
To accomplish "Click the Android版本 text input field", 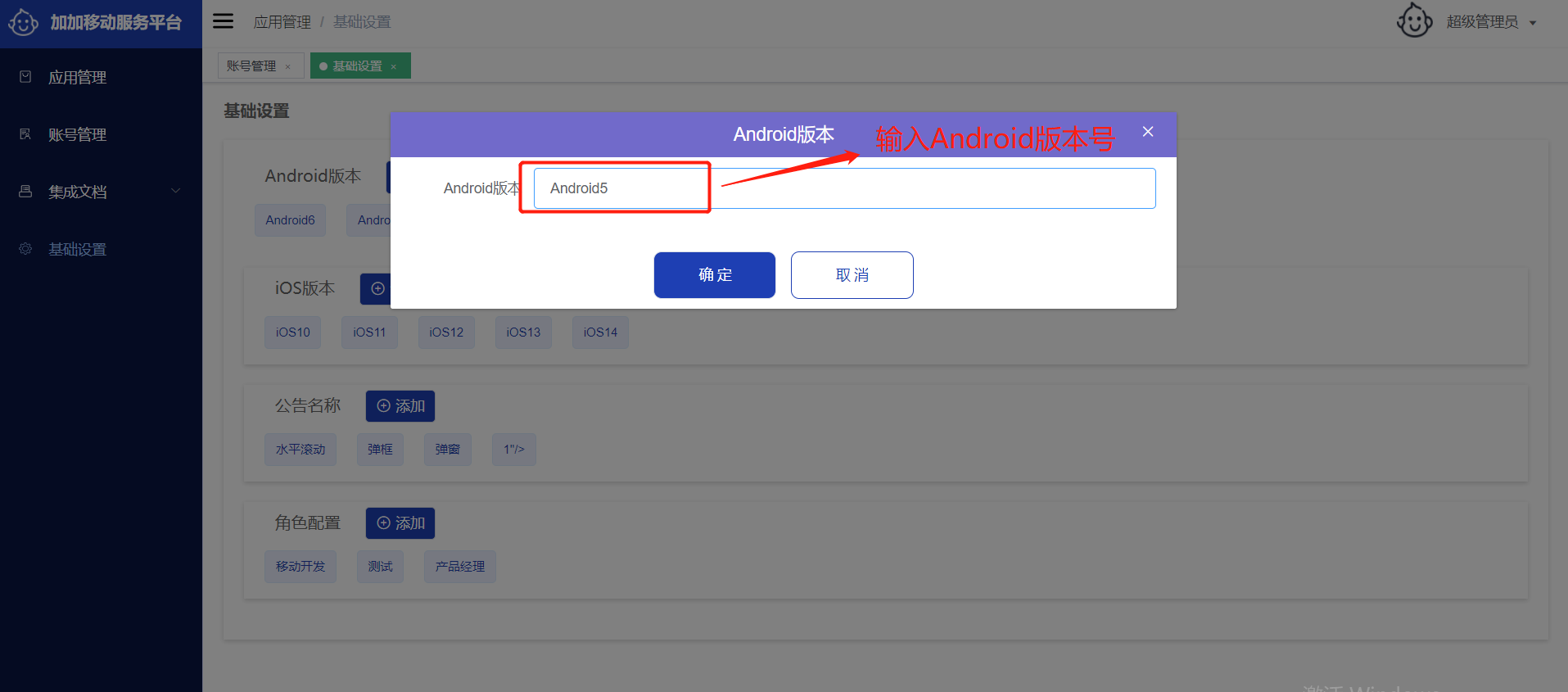I will [844, 188].
